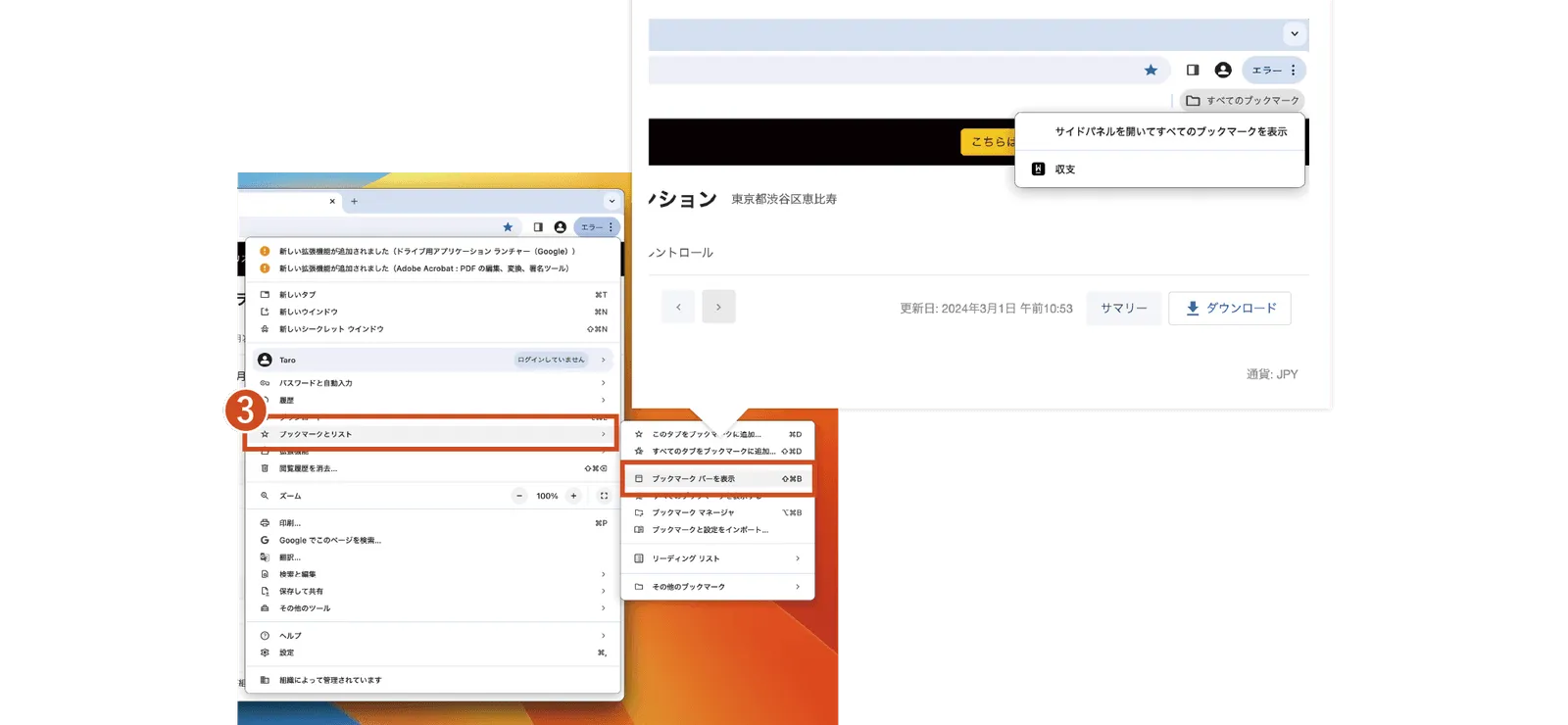Select すべてのタブをブックマークに追加...
The width and height of the screenshot is (1568, 725).
point(718,452)
